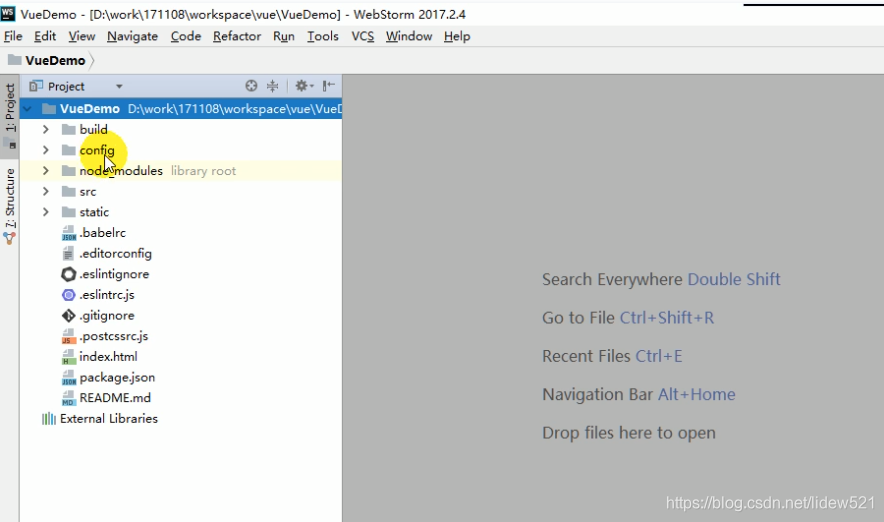Click the build folder icon
884x522 pixels.
click(x=69, y=130)
